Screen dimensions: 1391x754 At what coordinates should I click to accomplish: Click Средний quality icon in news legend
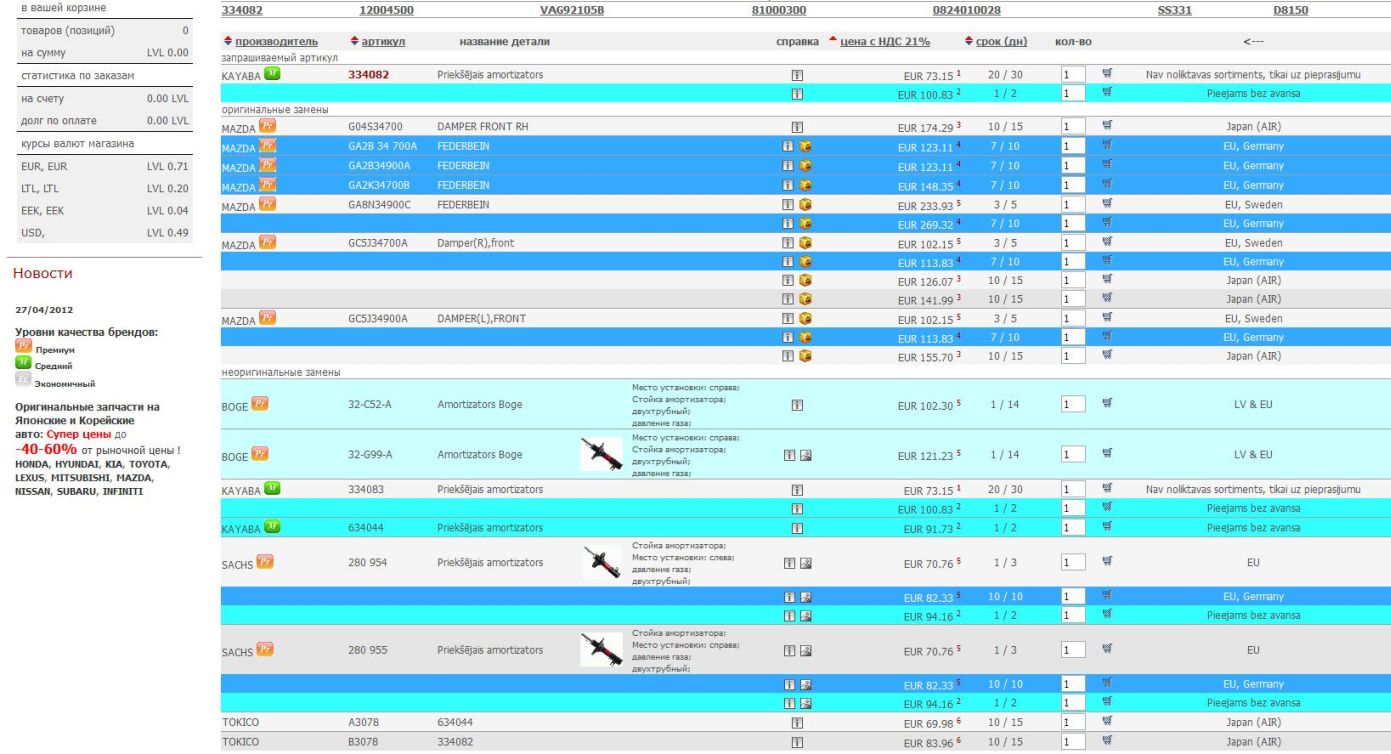(x=24, y=361)
